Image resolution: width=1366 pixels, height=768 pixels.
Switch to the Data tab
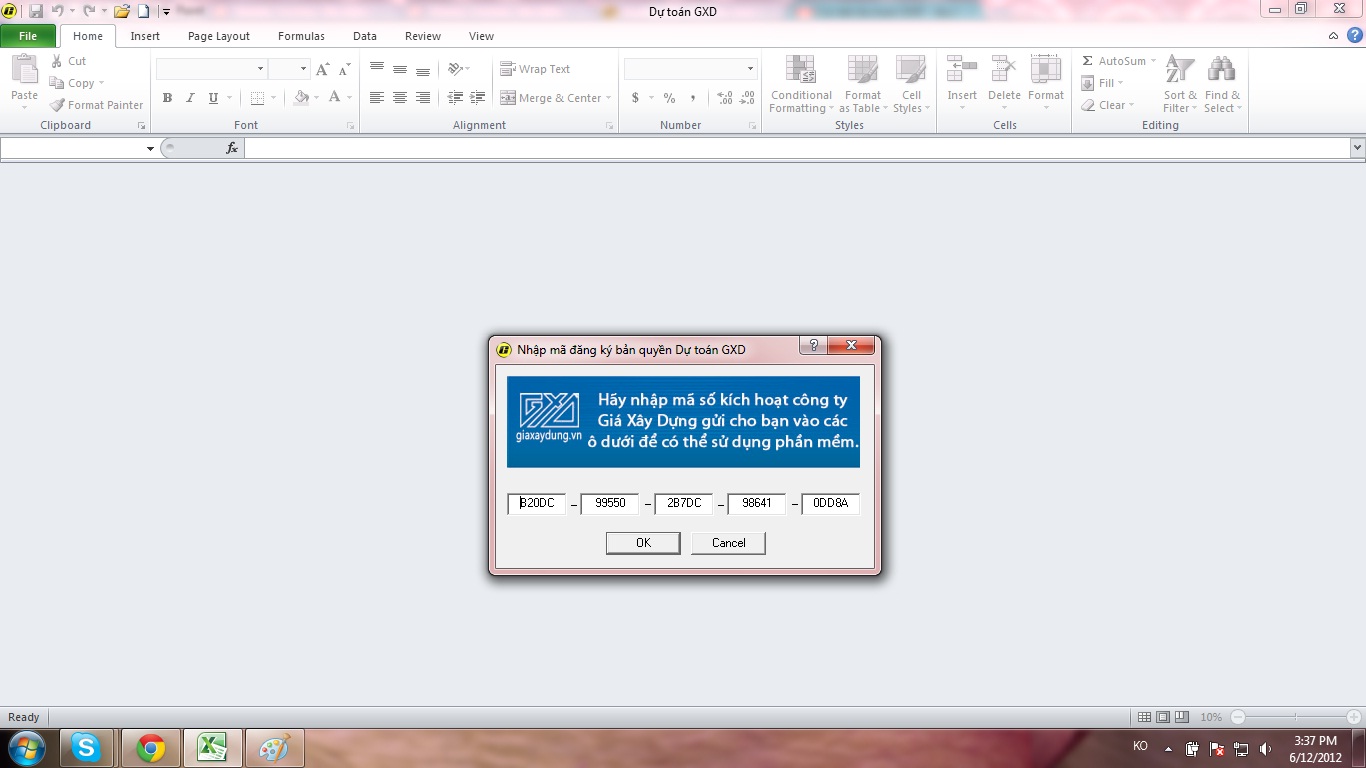point(365,36)
